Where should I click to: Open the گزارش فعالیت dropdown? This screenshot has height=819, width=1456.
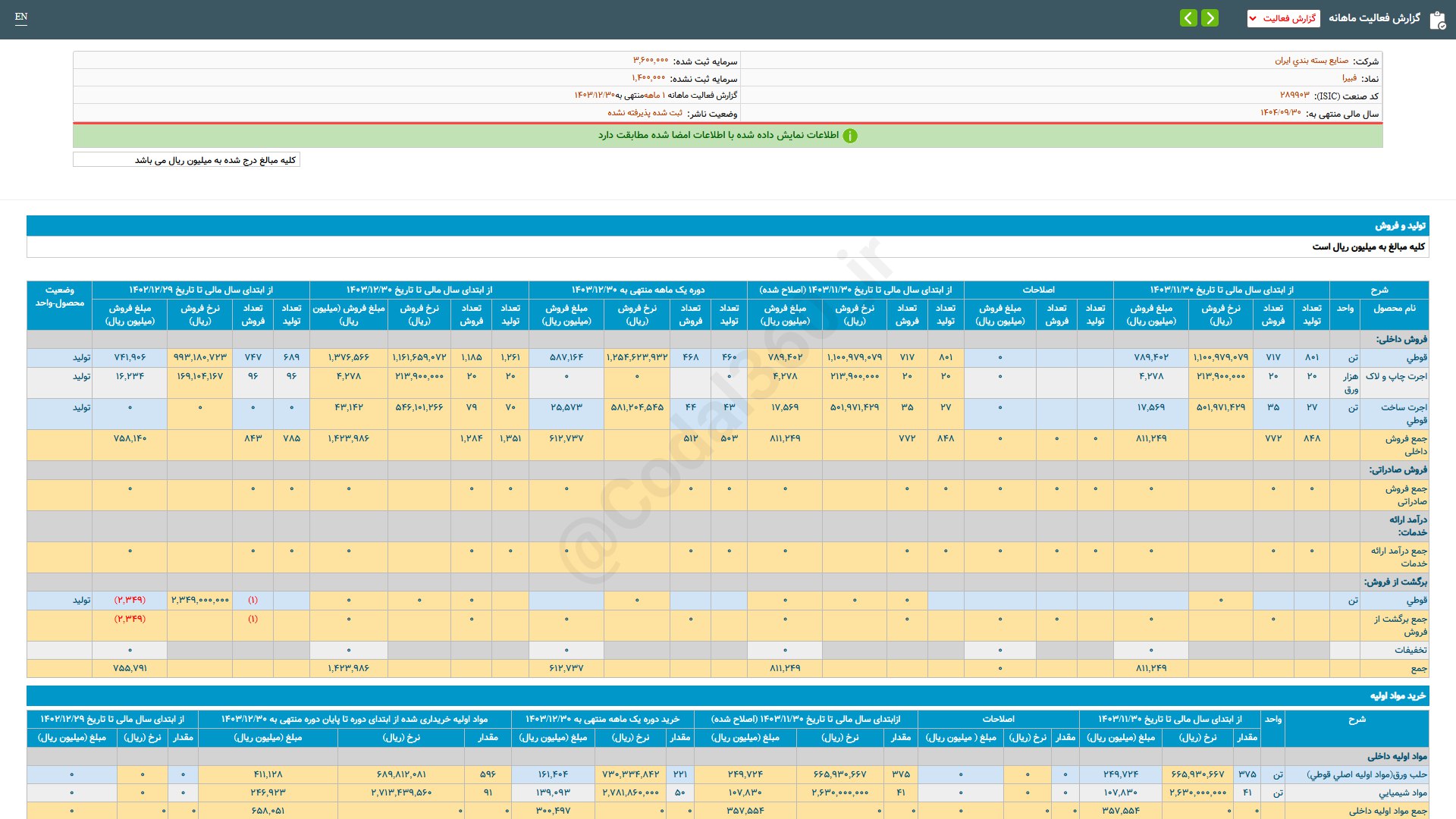[x=1288, y=18]
